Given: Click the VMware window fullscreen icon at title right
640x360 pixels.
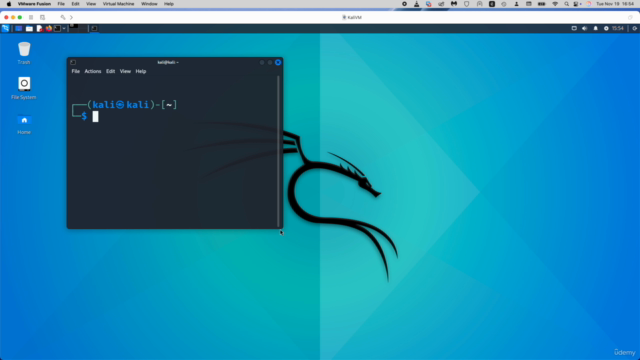Looking at the screenshot, I should [630, 17].
